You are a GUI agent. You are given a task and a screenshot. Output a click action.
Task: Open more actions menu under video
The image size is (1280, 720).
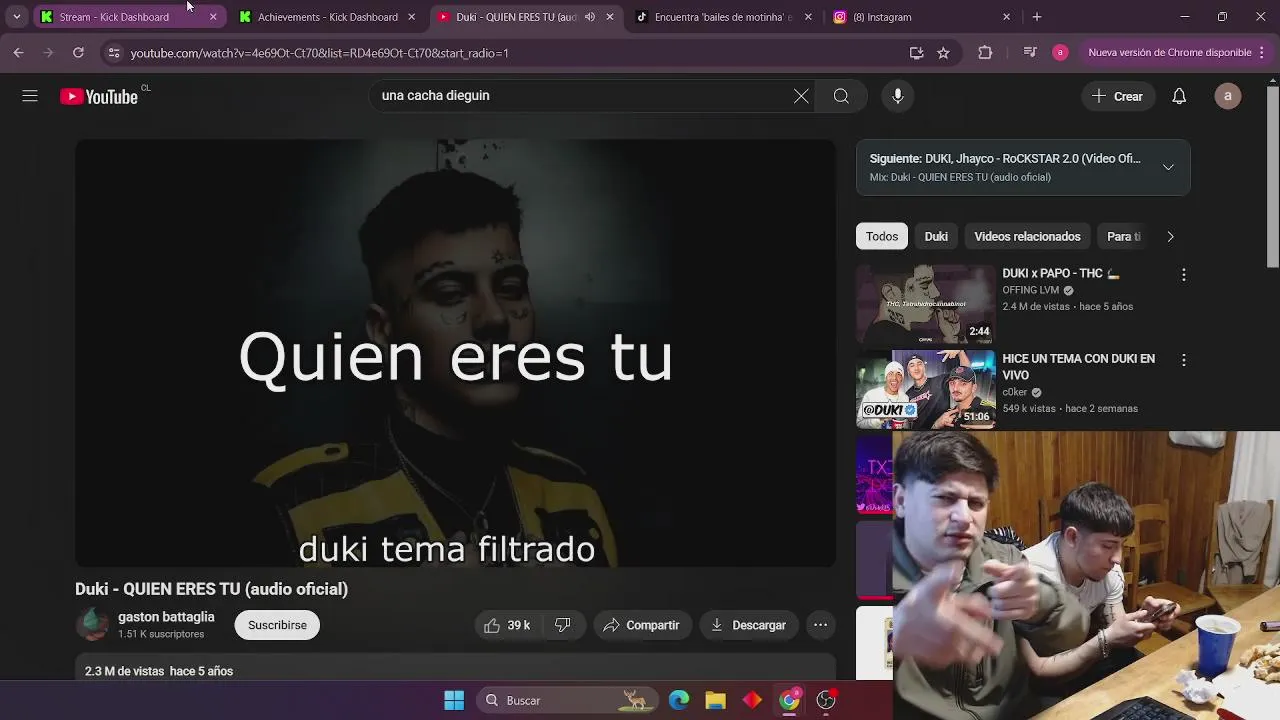point(820,625)
